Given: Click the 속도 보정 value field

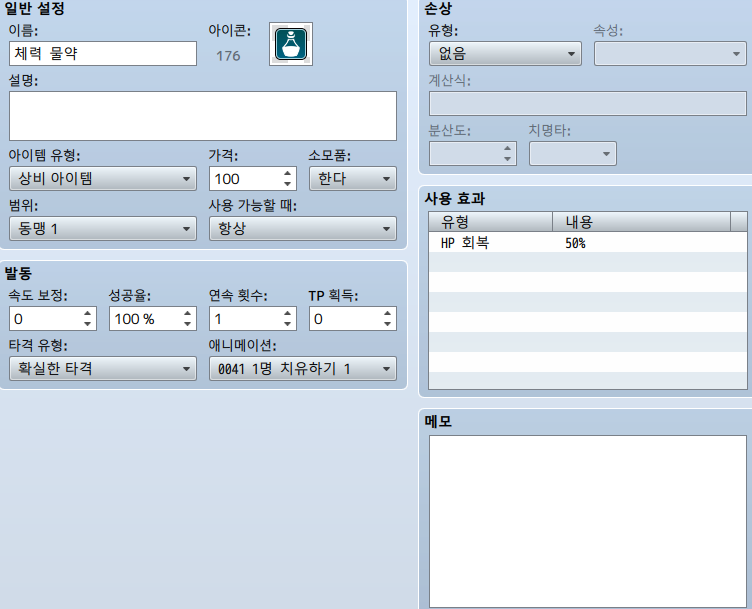Looking at the screenshot, I should point(45,319).
